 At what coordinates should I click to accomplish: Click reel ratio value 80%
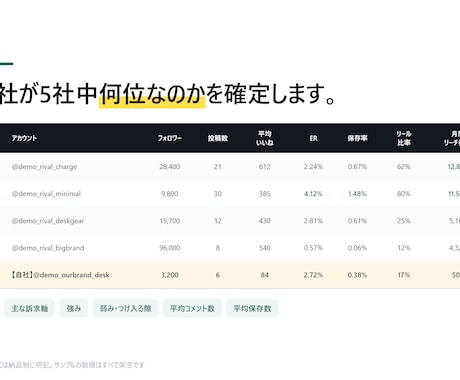[404, 194]
